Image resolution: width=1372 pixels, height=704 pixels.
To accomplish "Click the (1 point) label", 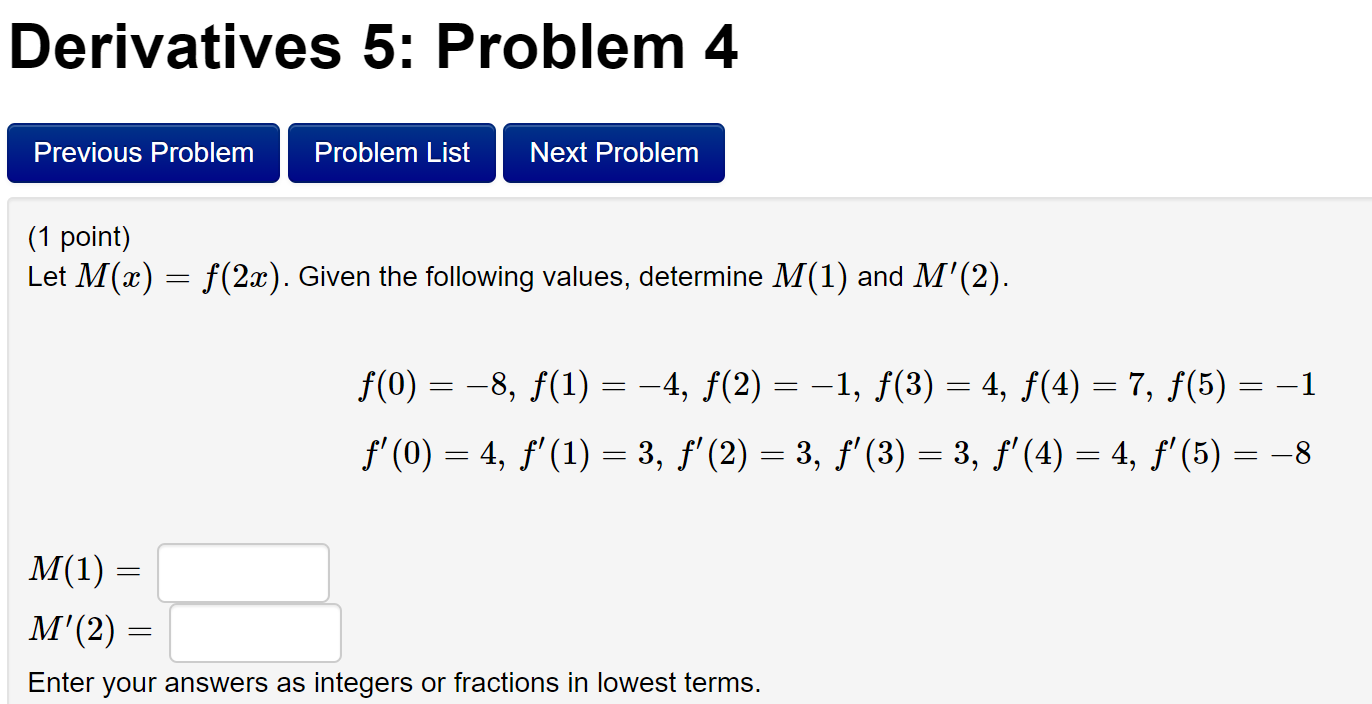I will click(x=76, y=236).
